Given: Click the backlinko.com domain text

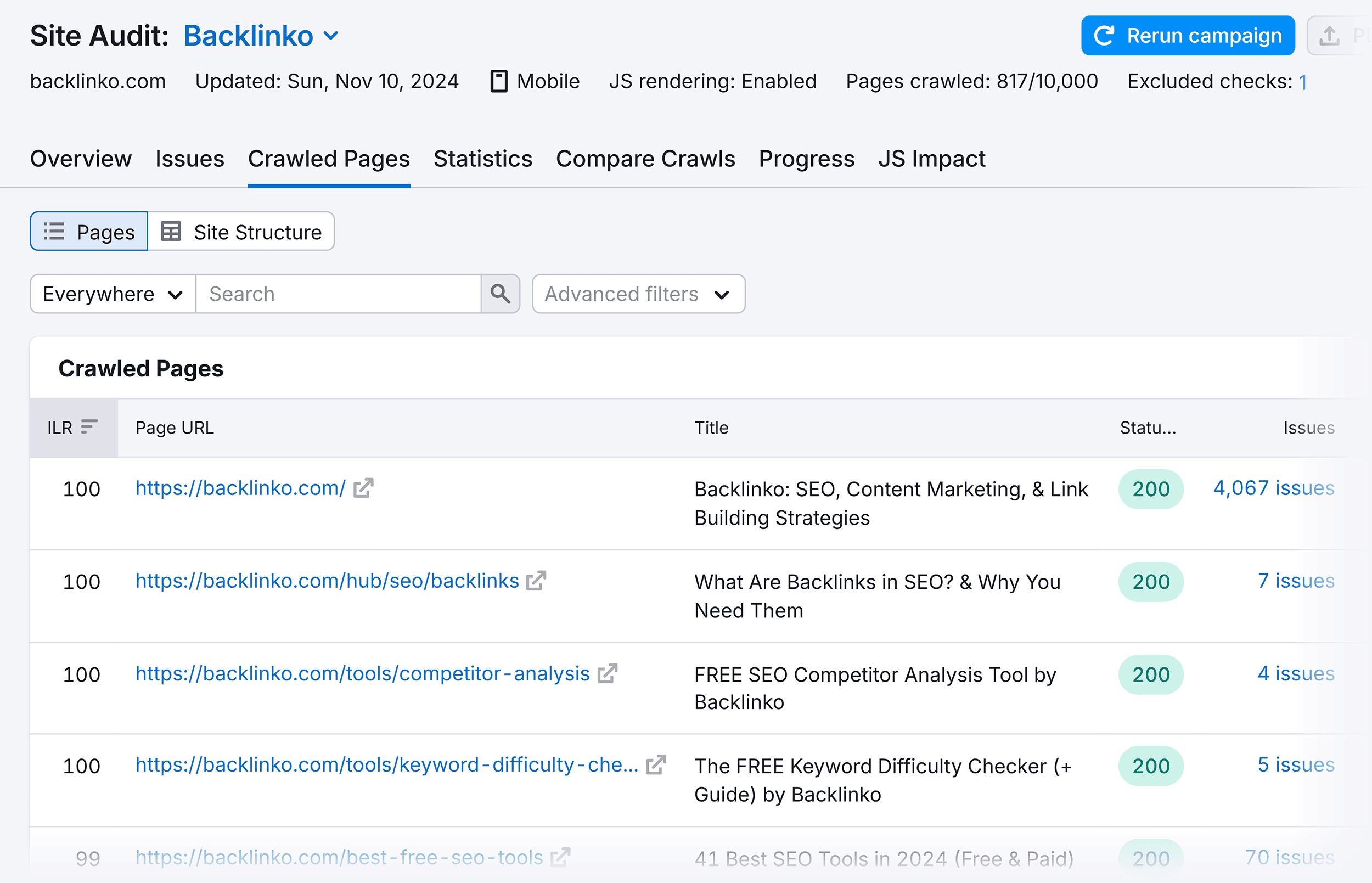Looking at the screenshot, I should click(x=98, y=81).
